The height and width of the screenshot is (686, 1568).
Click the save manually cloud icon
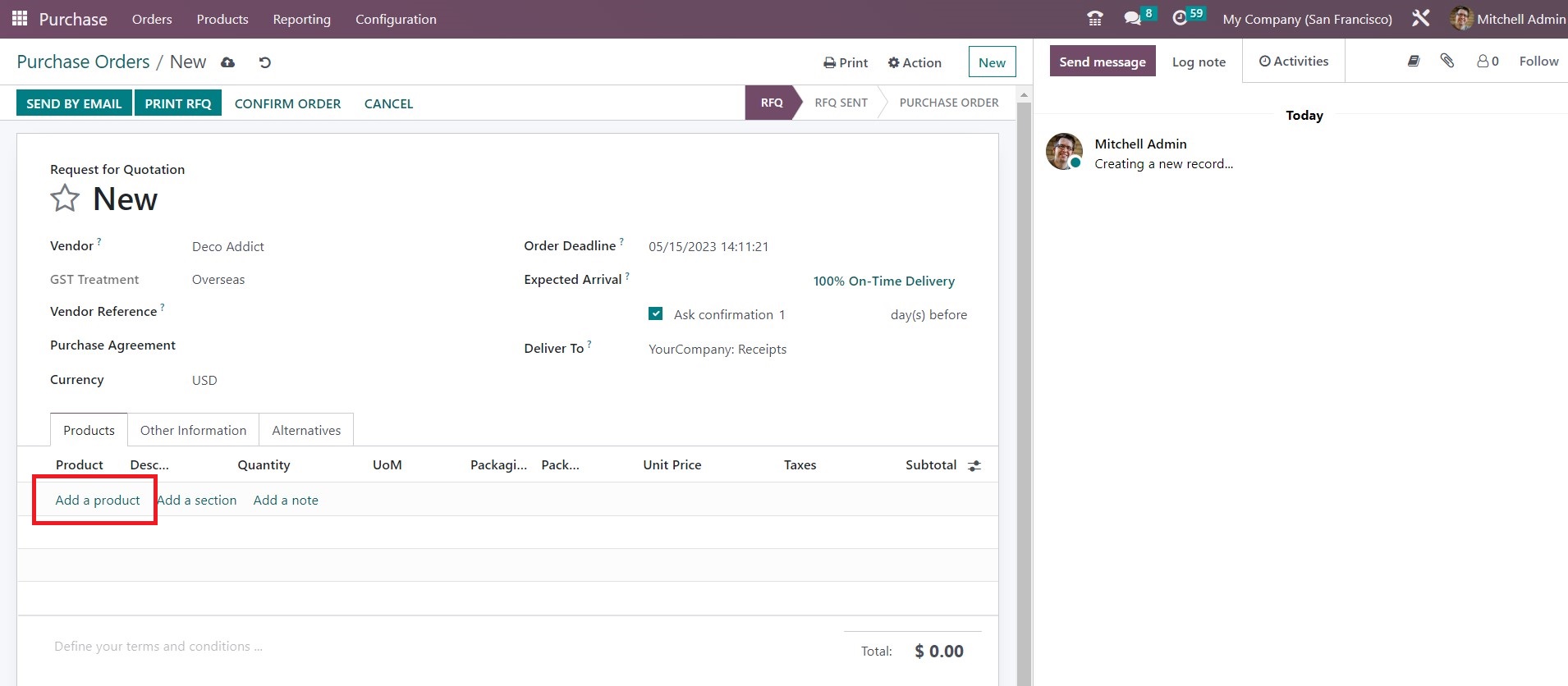(x=228, y=62)
